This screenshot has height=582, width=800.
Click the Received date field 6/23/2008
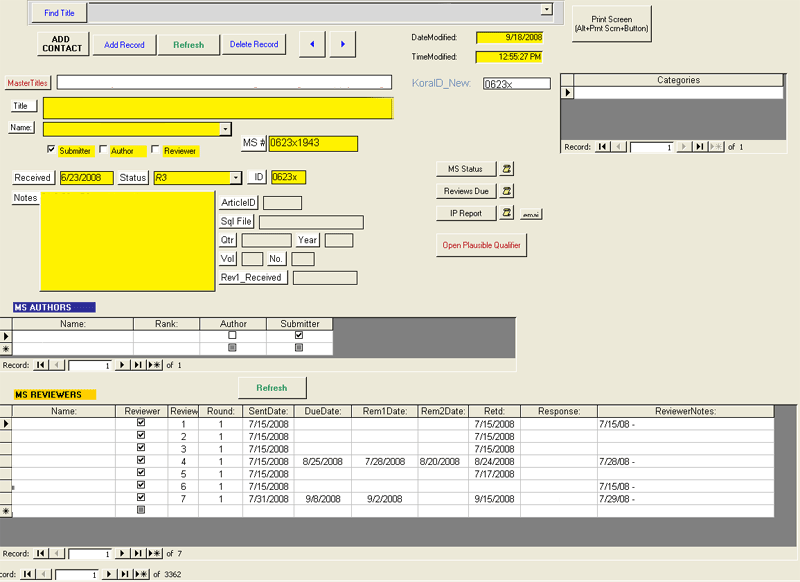[x=87, y=178]
